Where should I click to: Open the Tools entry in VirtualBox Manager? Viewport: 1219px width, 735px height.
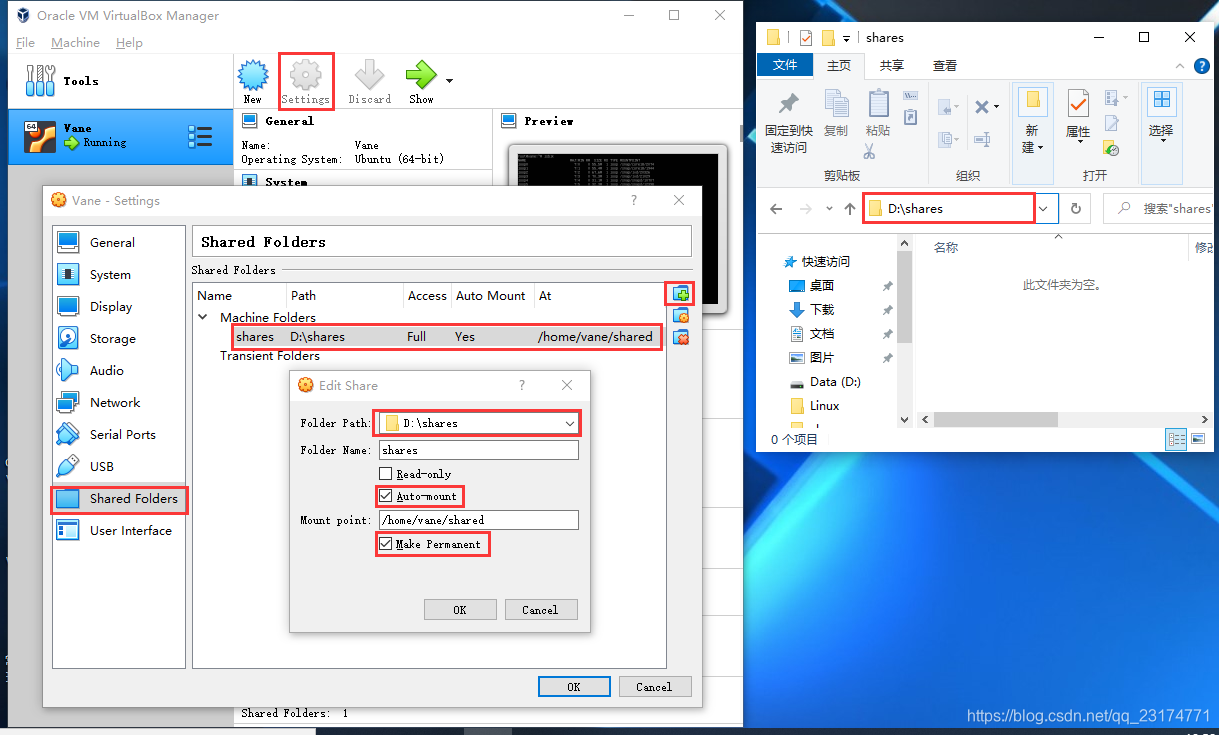click(x=120, y=81)
